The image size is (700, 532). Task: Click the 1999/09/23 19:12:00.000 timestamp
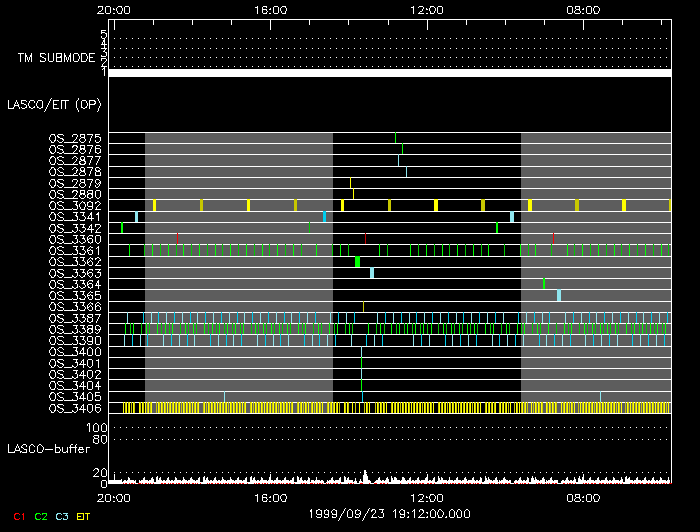coord(390,512)
